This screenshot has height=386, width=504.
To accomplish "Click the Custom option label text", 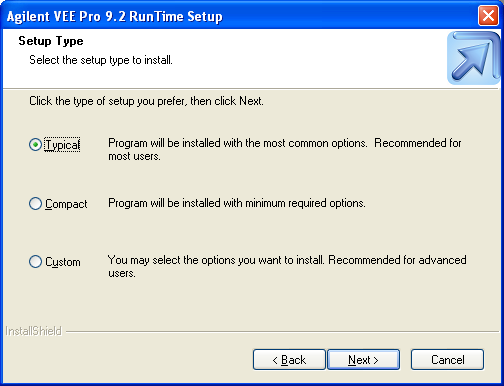I will 63,262.
